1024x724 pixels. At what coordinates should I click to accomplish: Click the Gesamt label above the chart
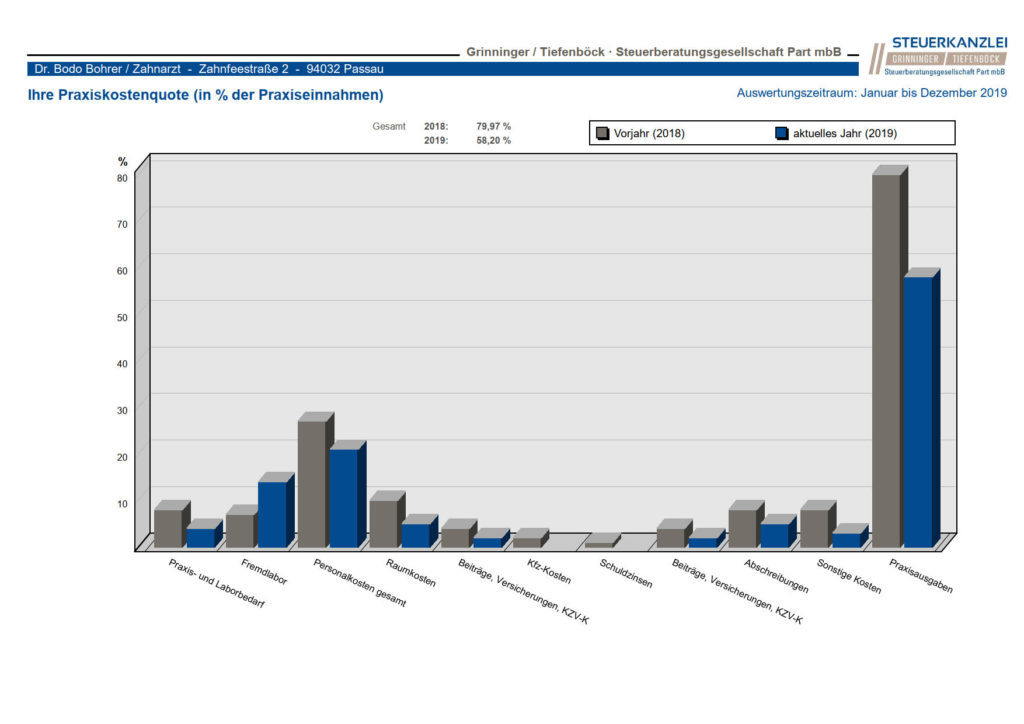click(389, 127)
